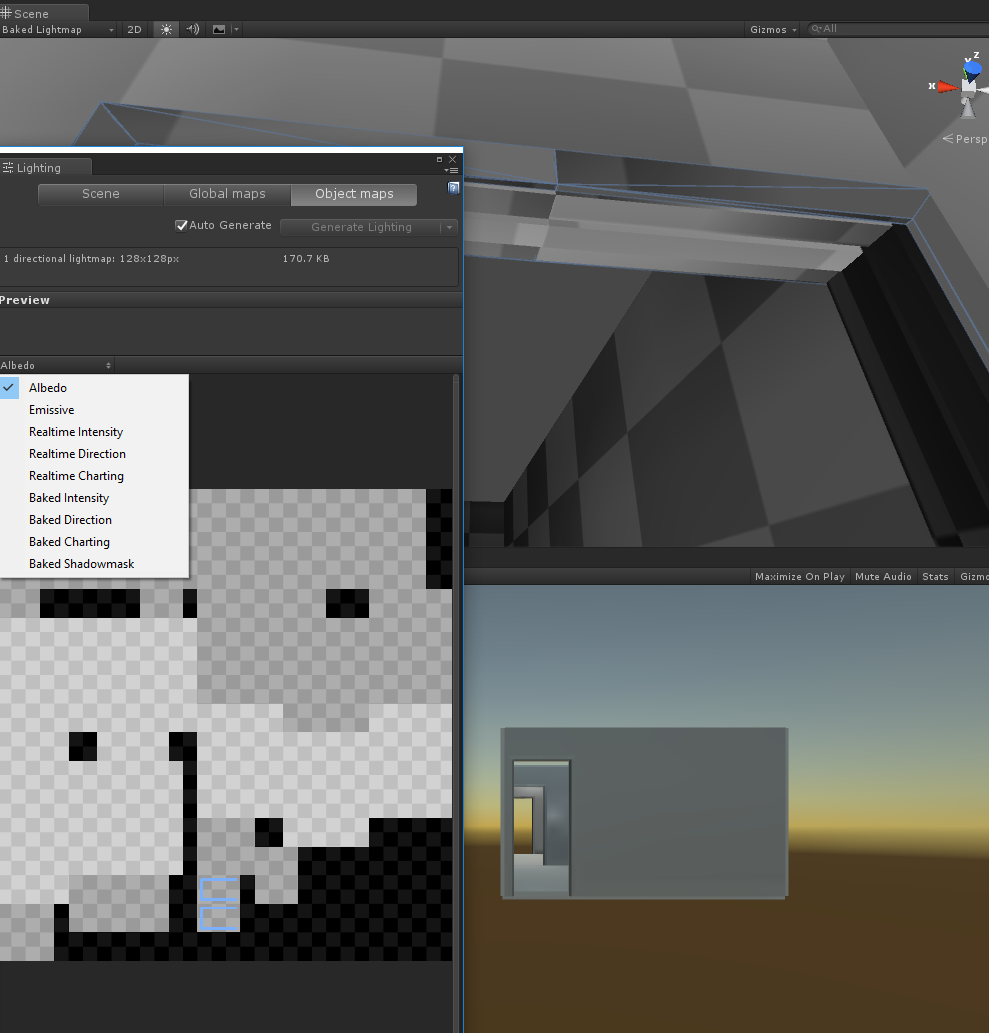Open Gizmos dropdown in Scene view
Viewport: 989px width, 1033px height.
pos(774,30)
